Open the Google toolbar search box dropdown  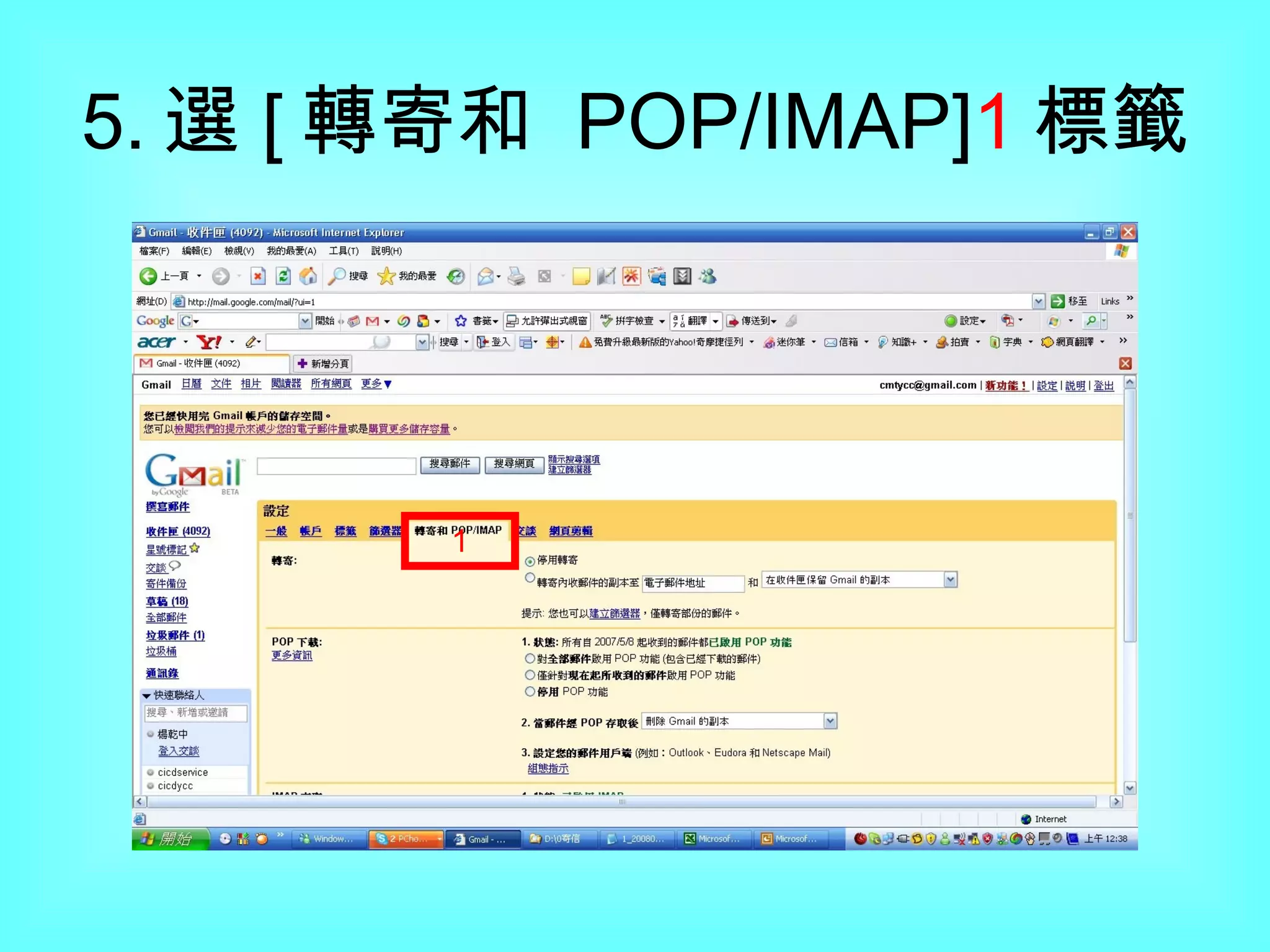pos(304,320)
